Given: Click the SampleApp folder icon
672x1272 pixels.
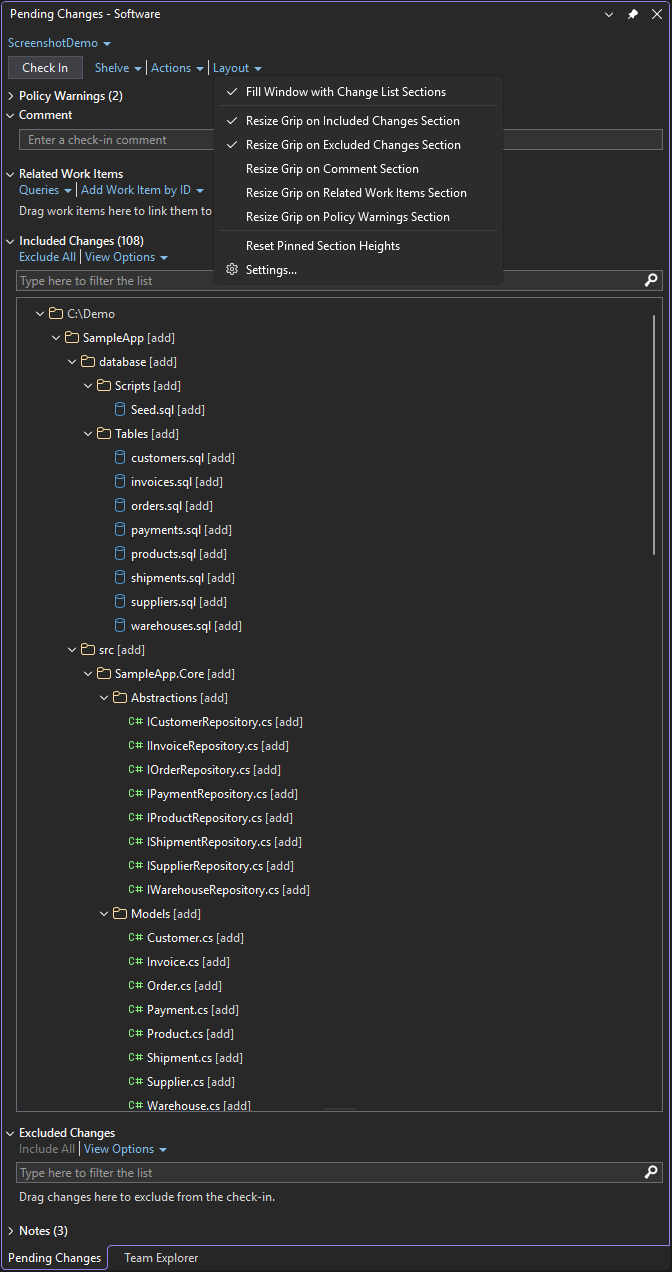Looking at the screenshot, I should [72, 338].
